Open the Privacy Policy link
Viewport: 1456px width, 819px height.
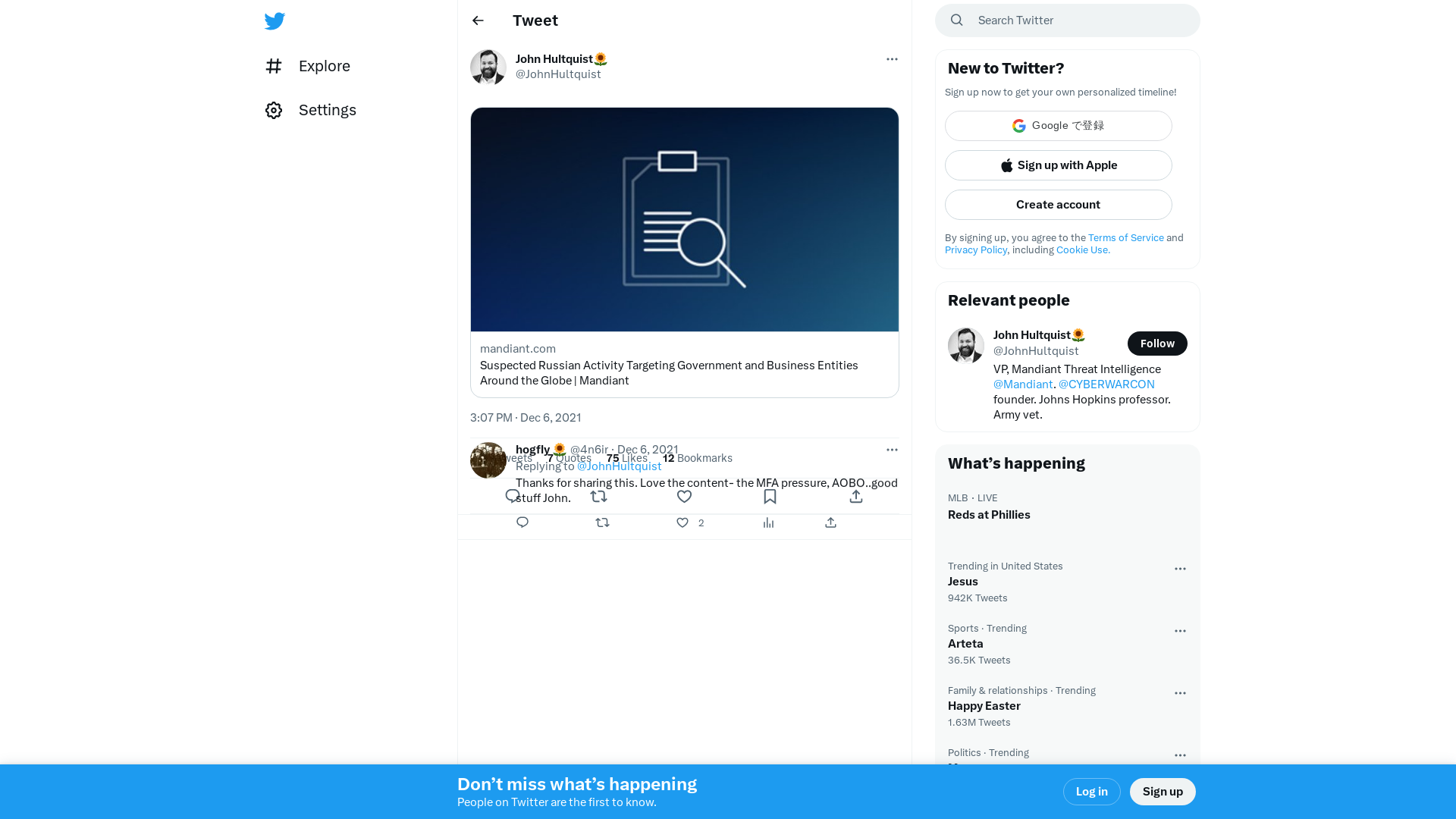(976, 250)
